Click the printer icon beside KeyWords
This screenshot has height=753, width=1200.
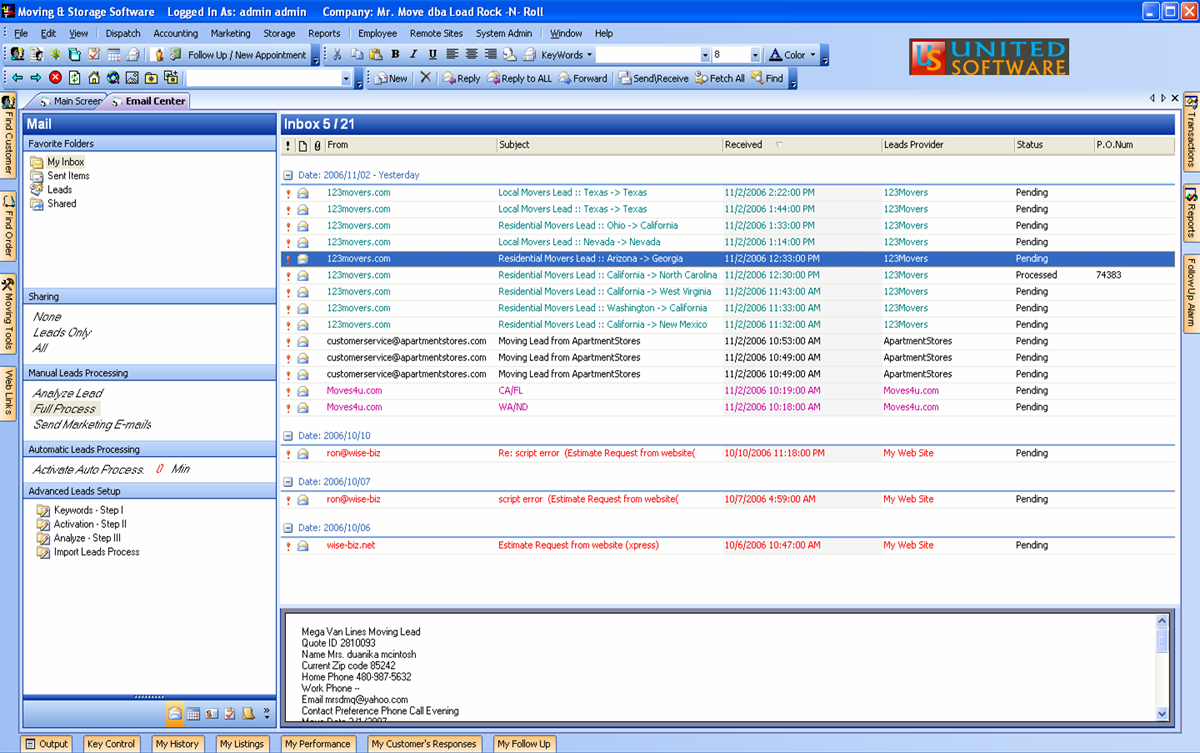[x=529, y=55]
